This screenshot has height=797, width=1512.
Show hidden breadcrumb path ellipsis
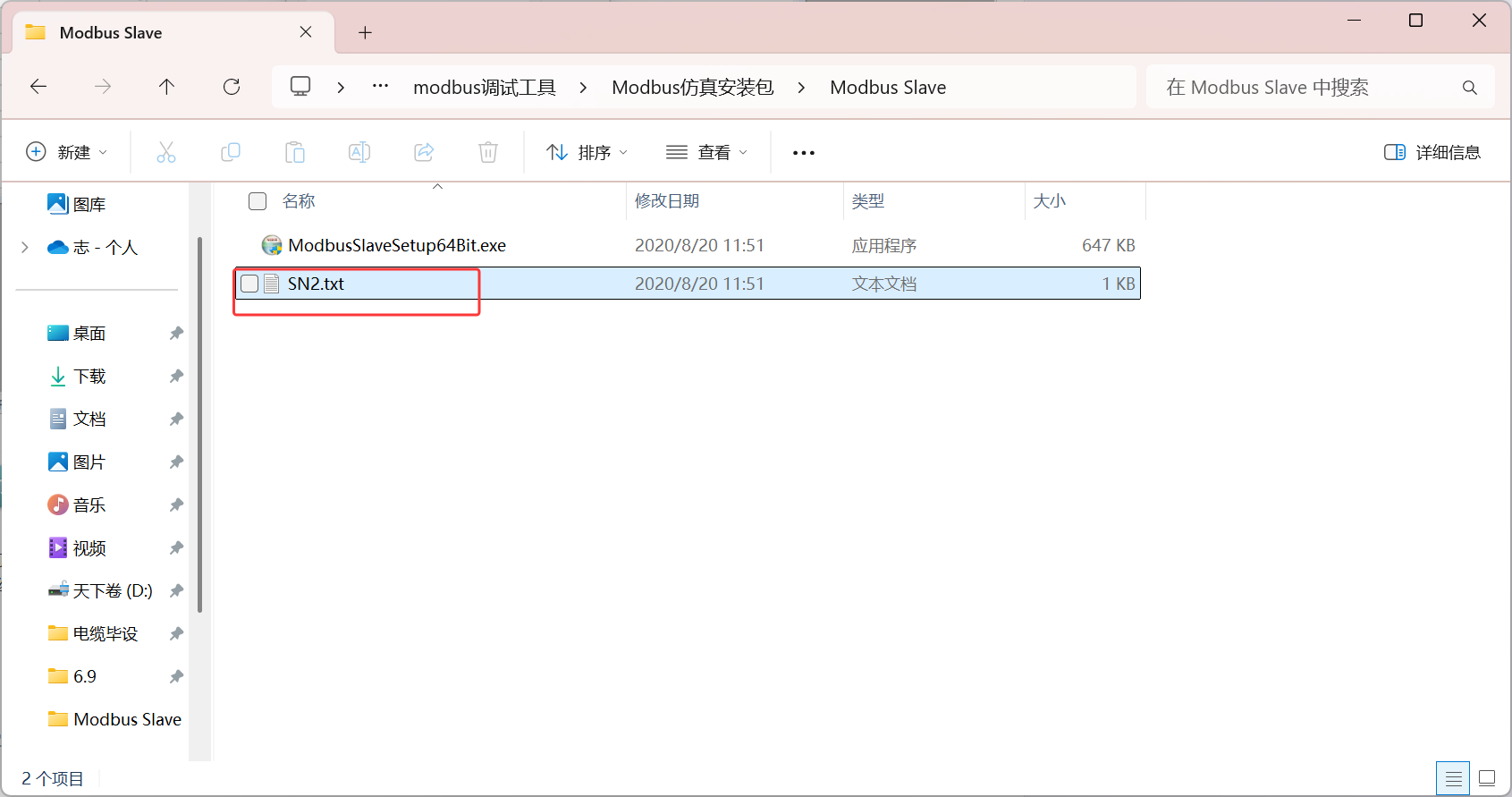coord(381,87)
